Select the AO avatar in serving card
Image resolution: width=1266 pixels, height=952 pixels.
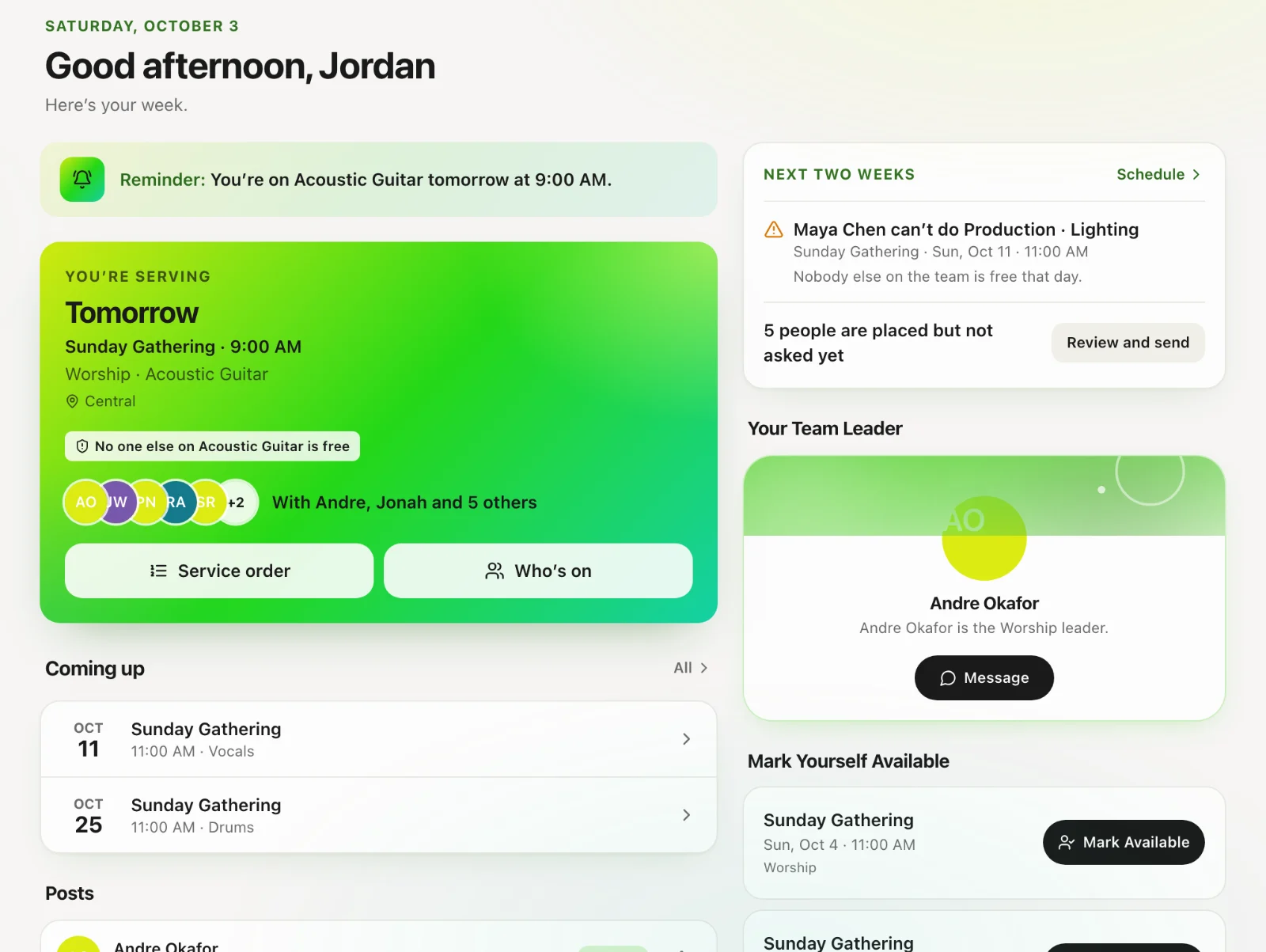tap(85, 503)
